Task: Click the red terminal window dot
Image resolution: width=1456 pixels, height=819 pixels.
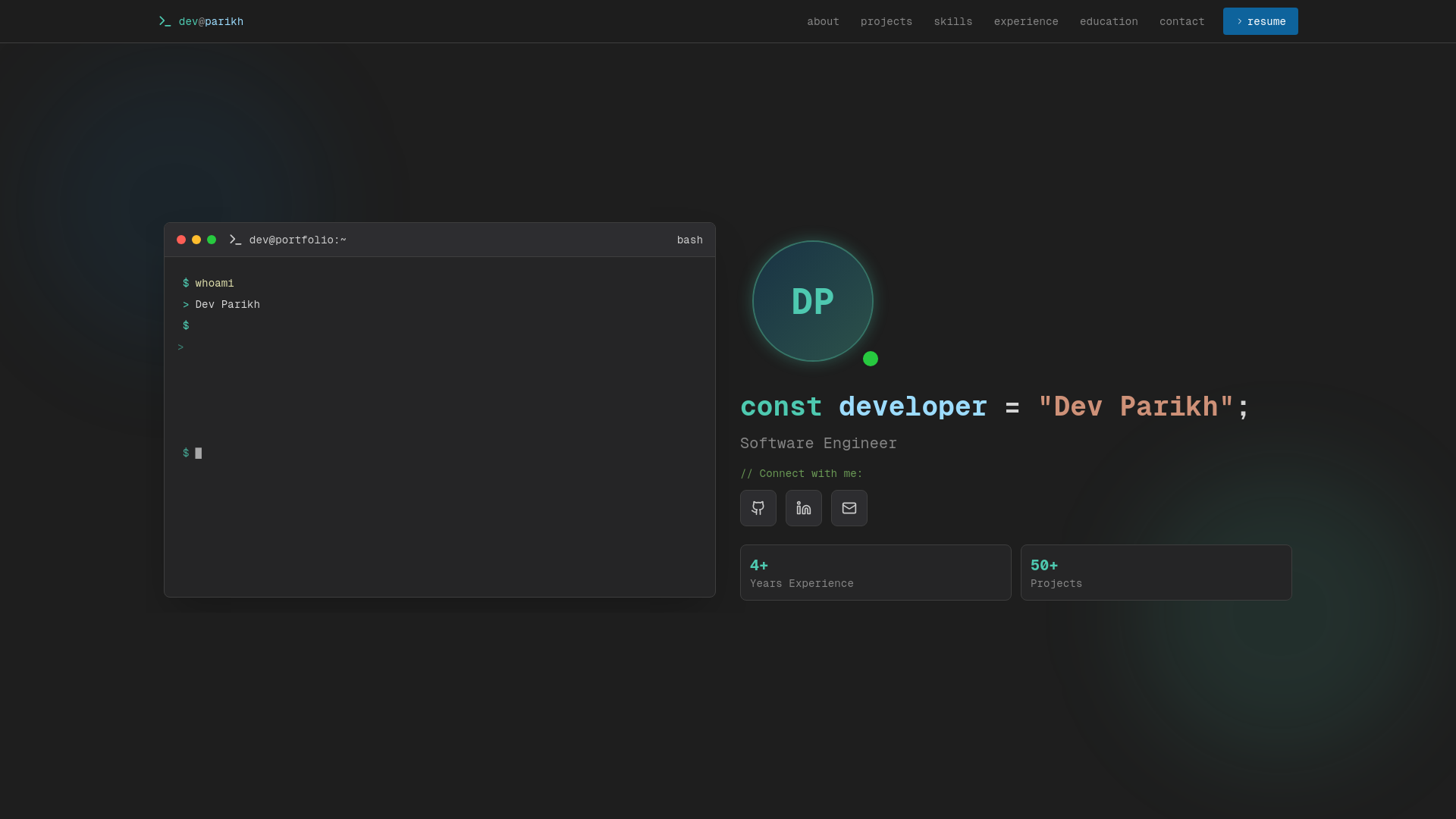Action: point(181,240)
